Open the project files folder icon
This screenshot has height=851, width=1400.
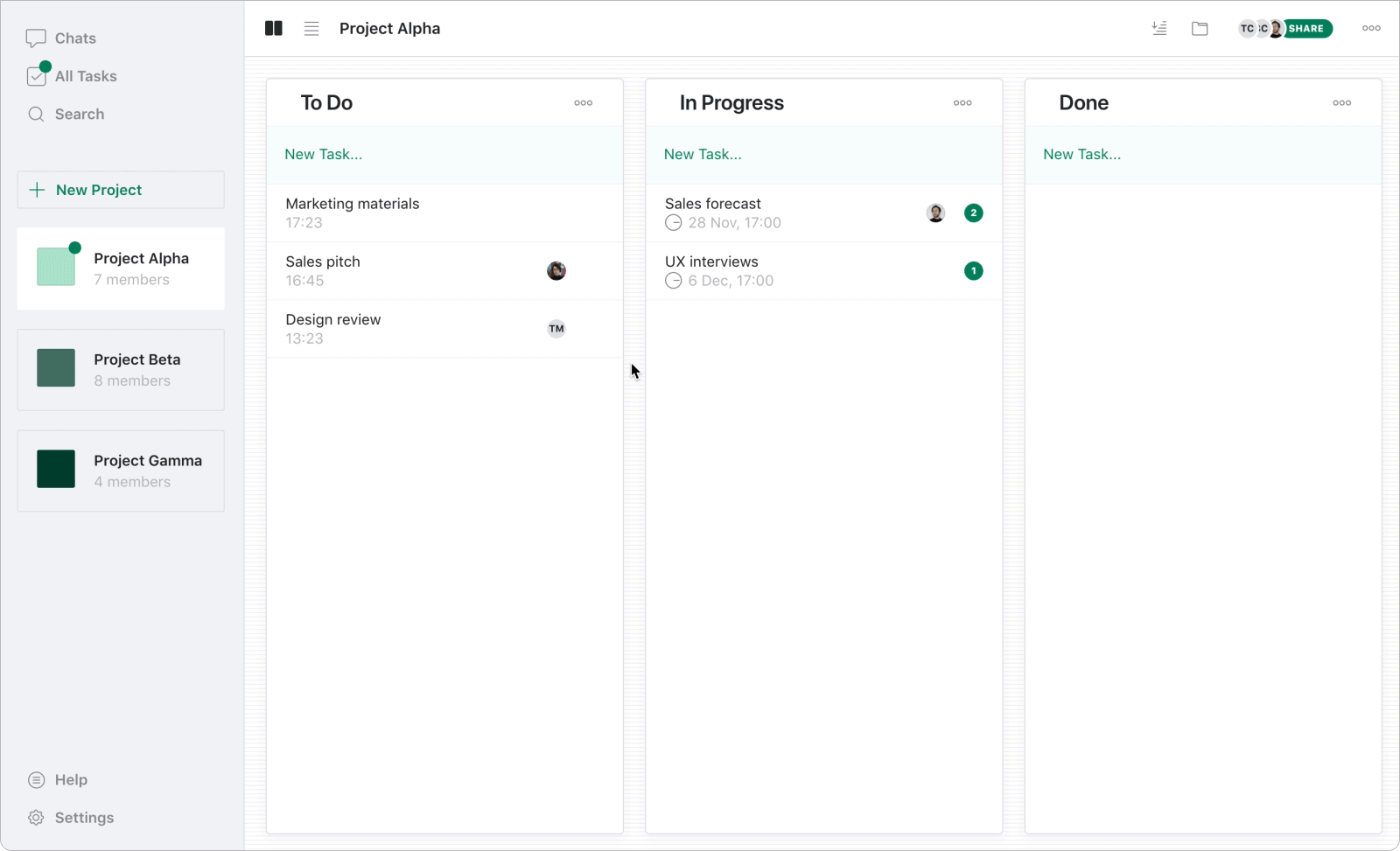[1200, 29]
